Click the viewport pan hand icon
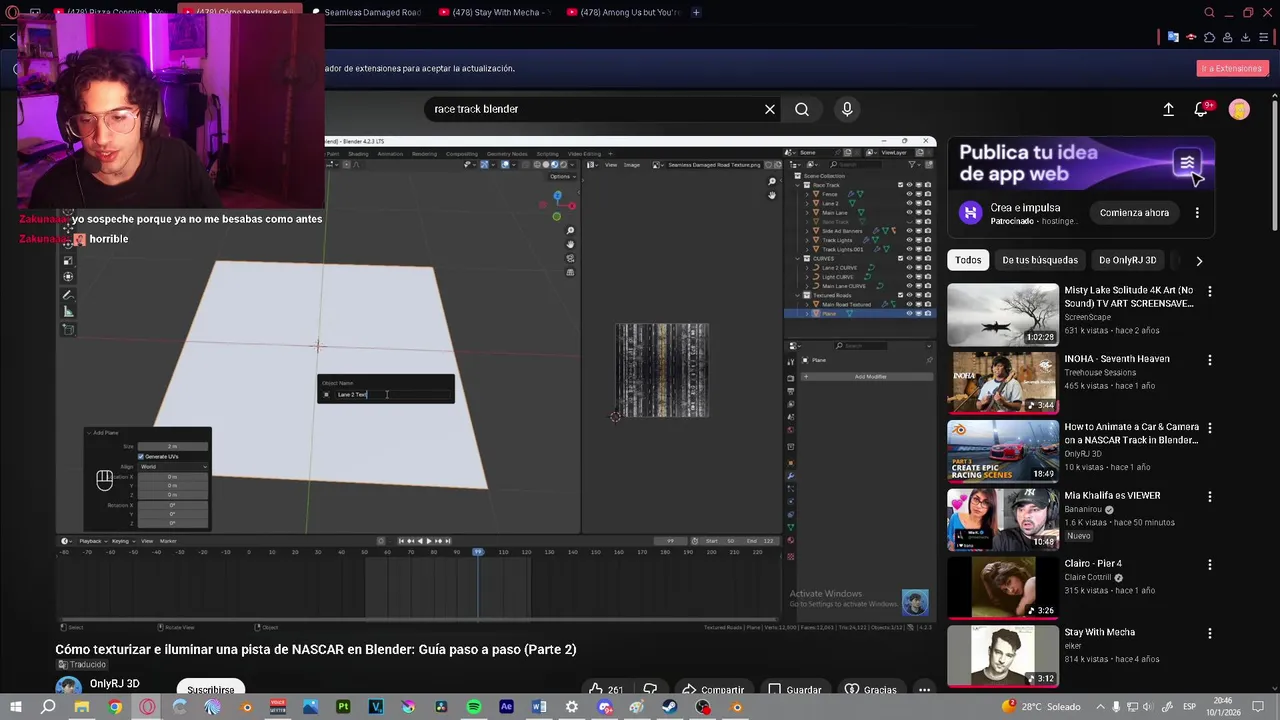1280x720 pixels. (570, 244)
